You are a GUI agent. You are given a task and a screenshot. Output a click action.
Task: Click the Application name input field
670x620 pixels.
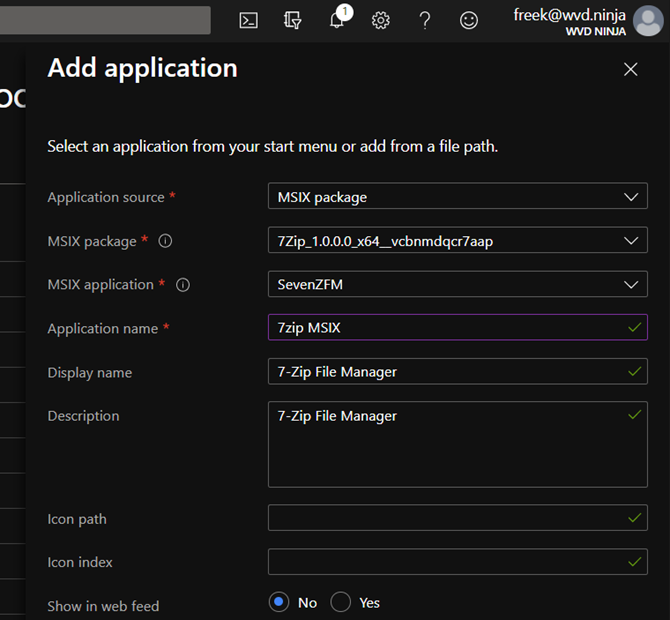point(458,328)
